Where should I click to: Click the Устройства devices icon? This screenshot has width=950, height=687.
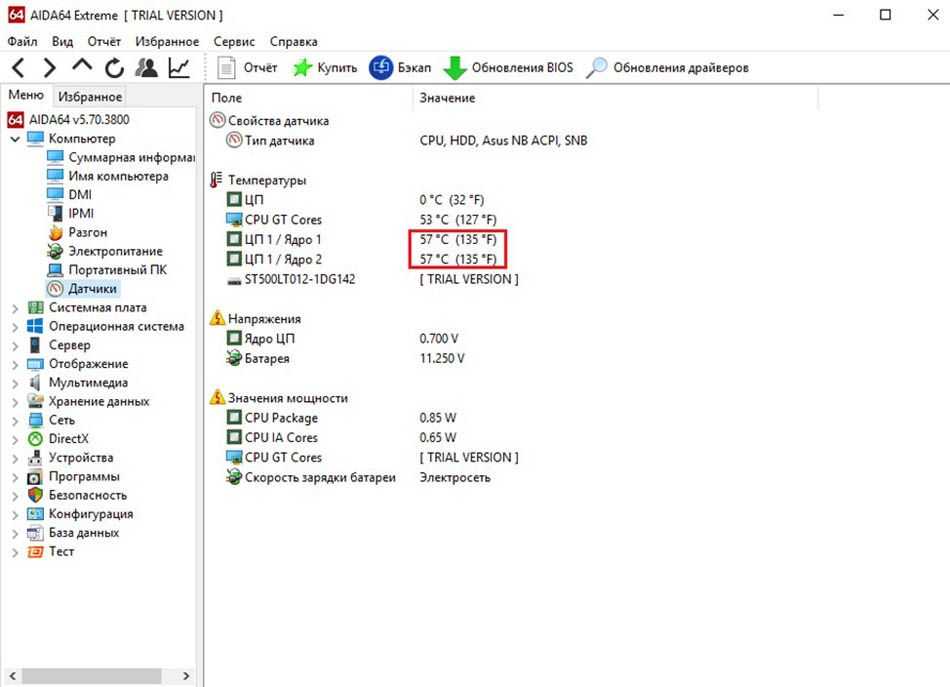pyautogui.click(x=35, y=457)
